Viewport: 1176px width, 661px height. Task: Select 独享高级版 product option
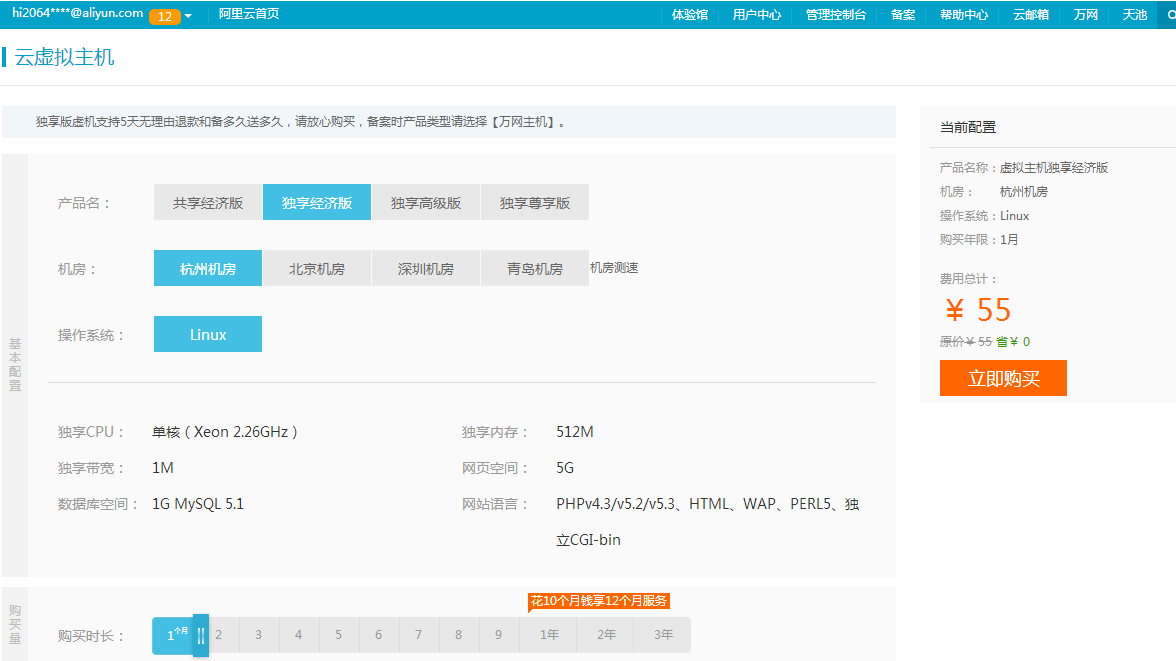426,202
